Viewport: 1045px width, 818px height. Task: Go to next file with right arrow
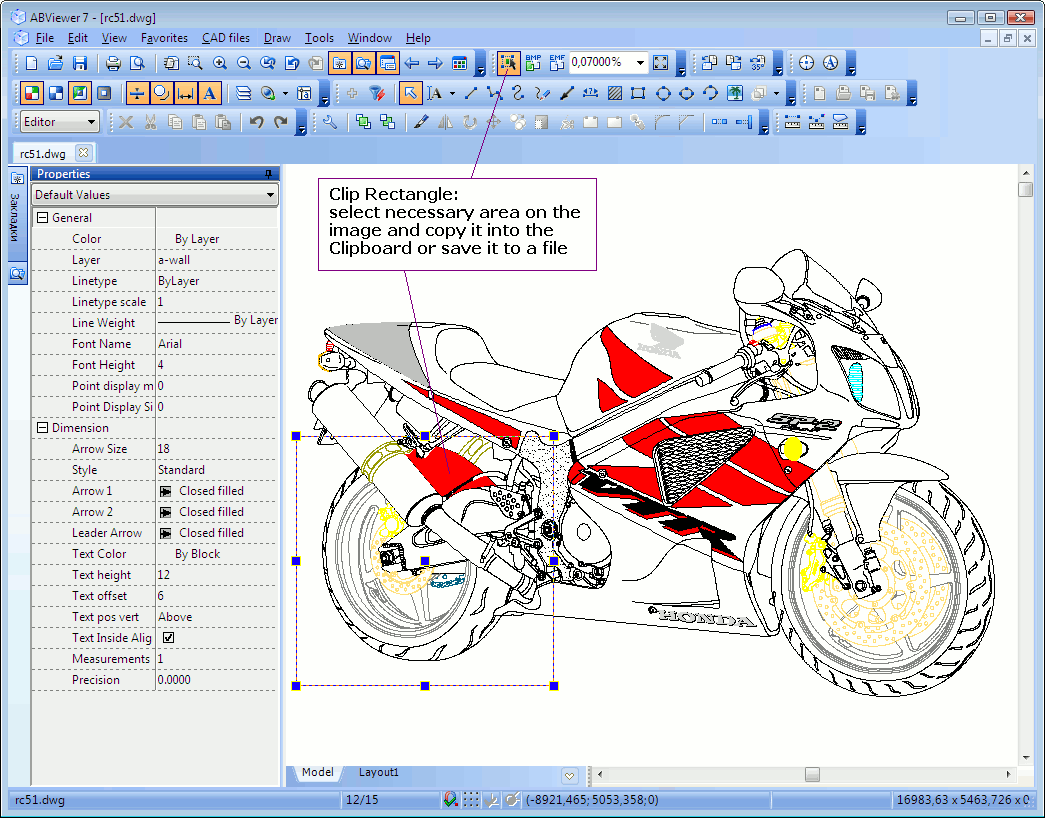[435, 63]
